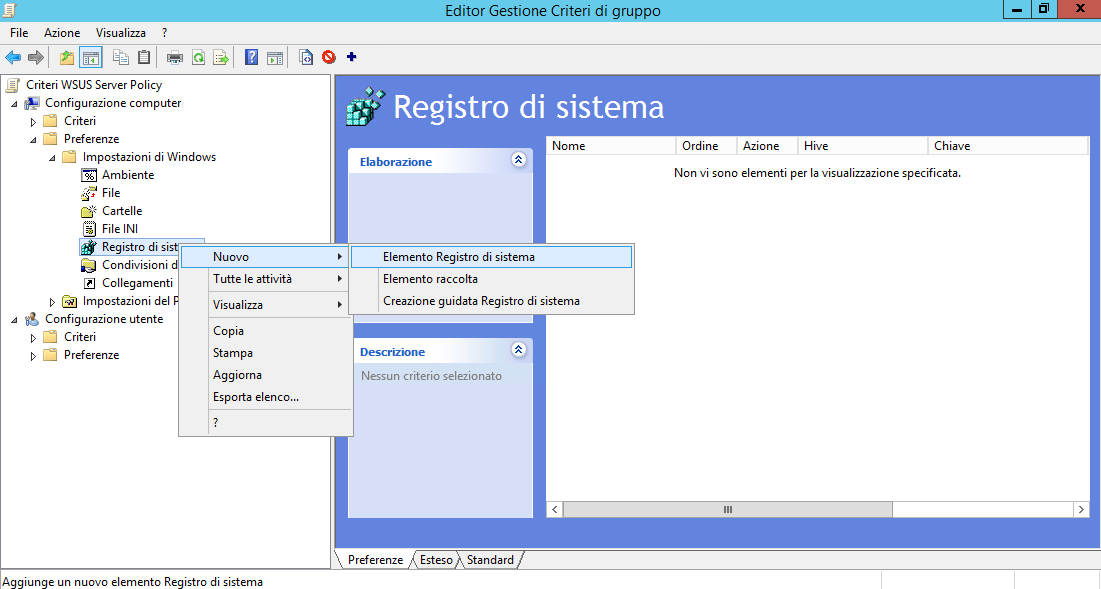Collapse the Elaborazione panel chevron
Viewport: 1101px width, 589px height.
click(518, 160)
